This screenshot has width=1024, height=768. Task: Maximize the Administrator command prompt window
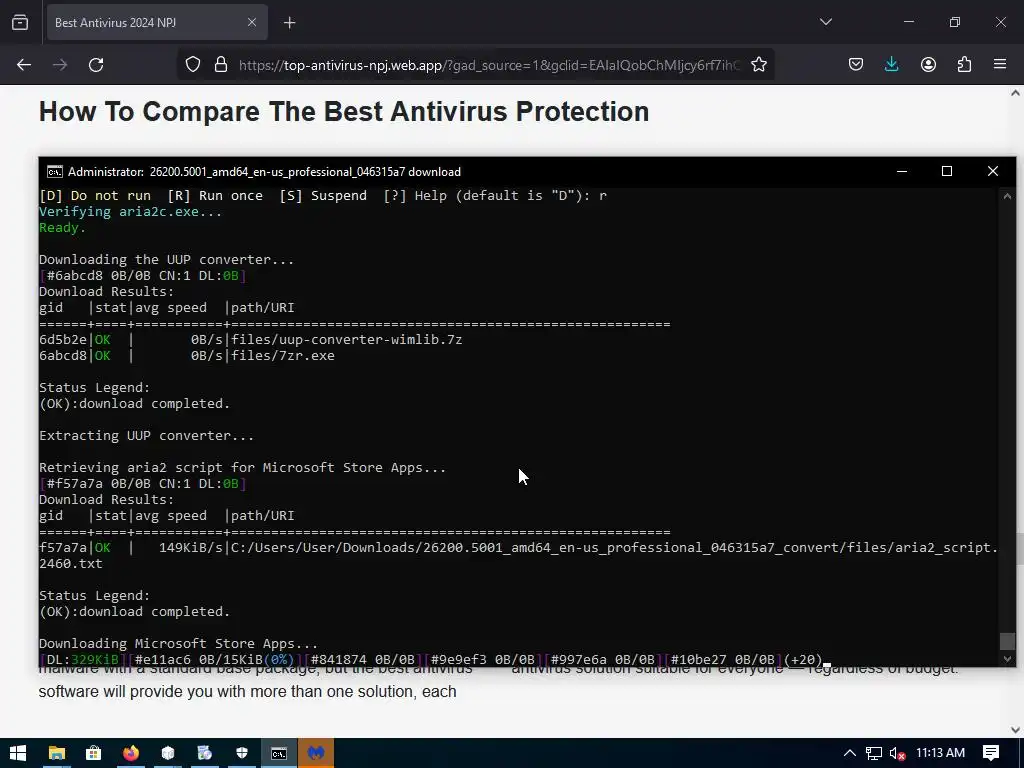click(x=947, y=171)
